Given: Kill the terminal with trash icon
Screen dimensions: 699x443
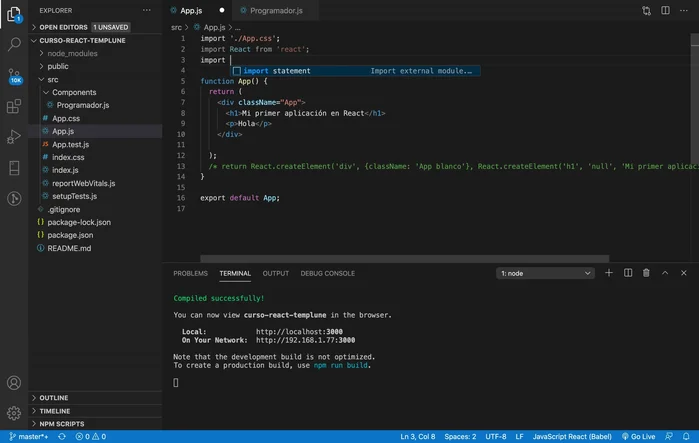Looking at the screenshot, I should (x=646, y=273).
